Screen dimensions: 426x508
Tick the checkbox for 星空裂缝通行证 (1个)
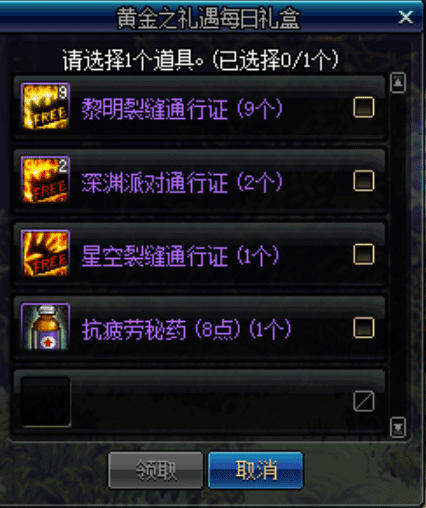coord(364,254)
